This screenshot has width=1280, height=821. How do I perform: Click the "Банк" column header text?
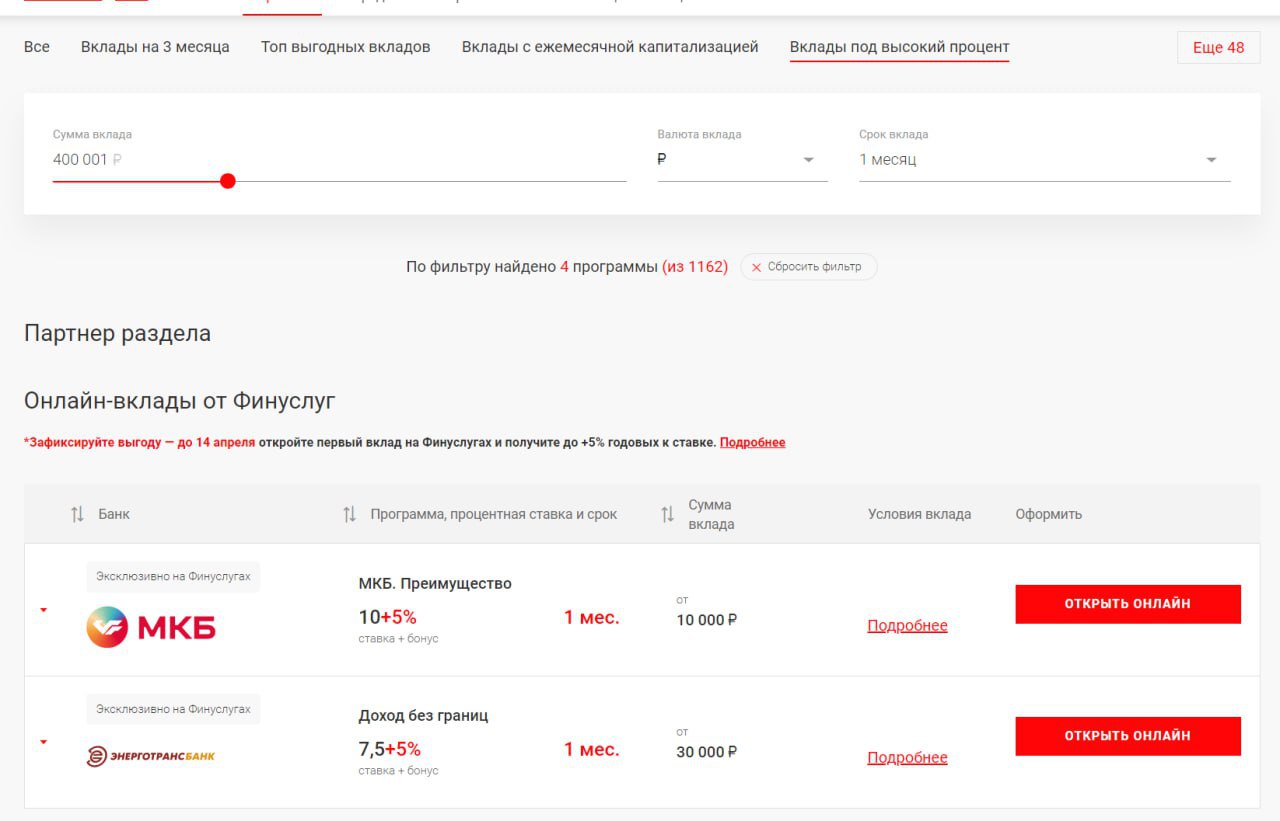114,514
